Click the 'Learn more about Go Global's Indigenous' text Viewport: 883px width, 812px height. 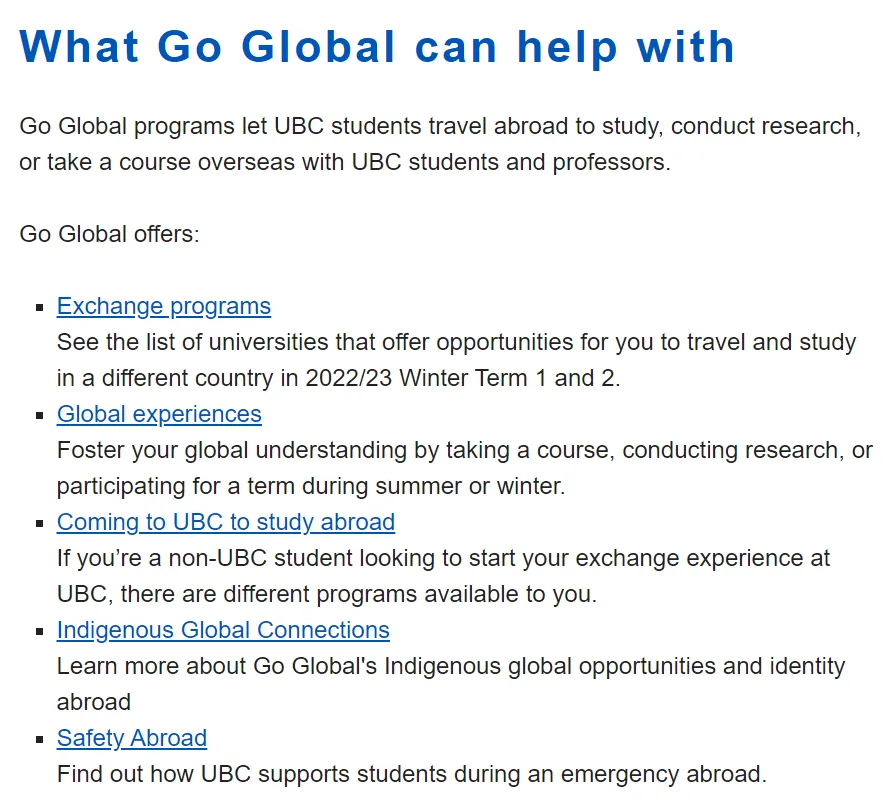(x=450, y=666)
